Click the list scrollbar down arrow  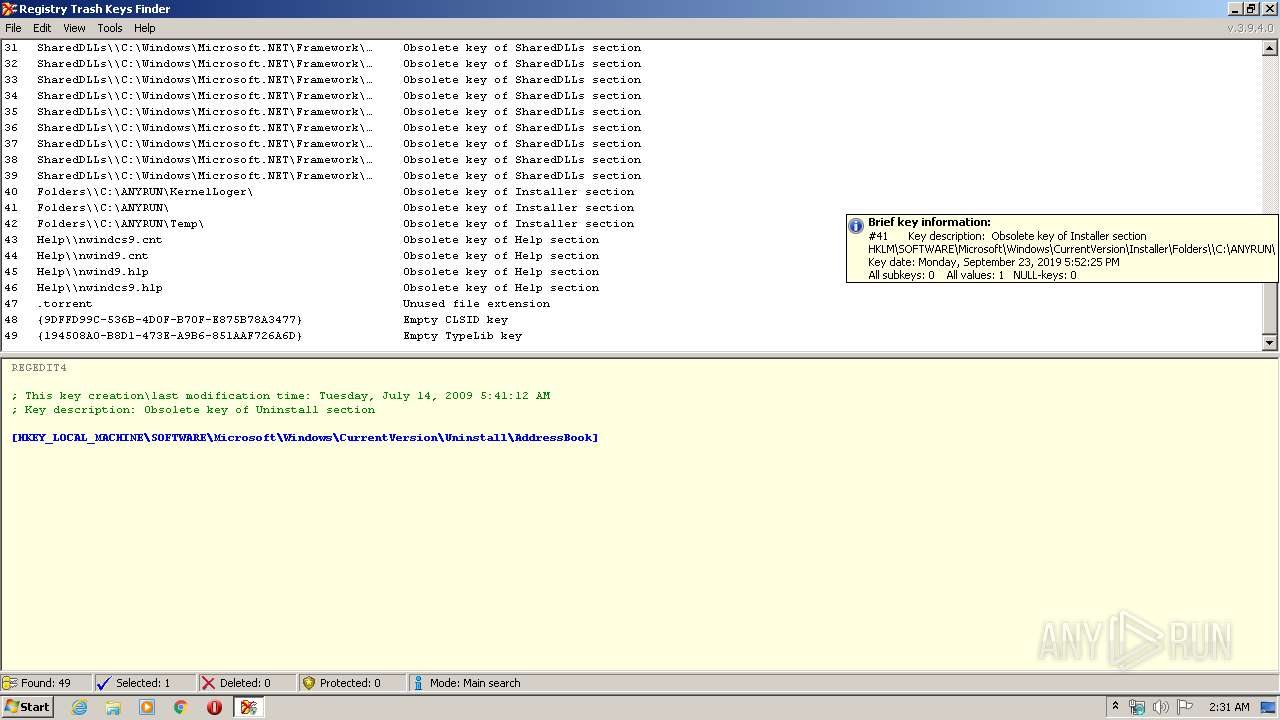pyautogui.click(x=1270, y=343)
